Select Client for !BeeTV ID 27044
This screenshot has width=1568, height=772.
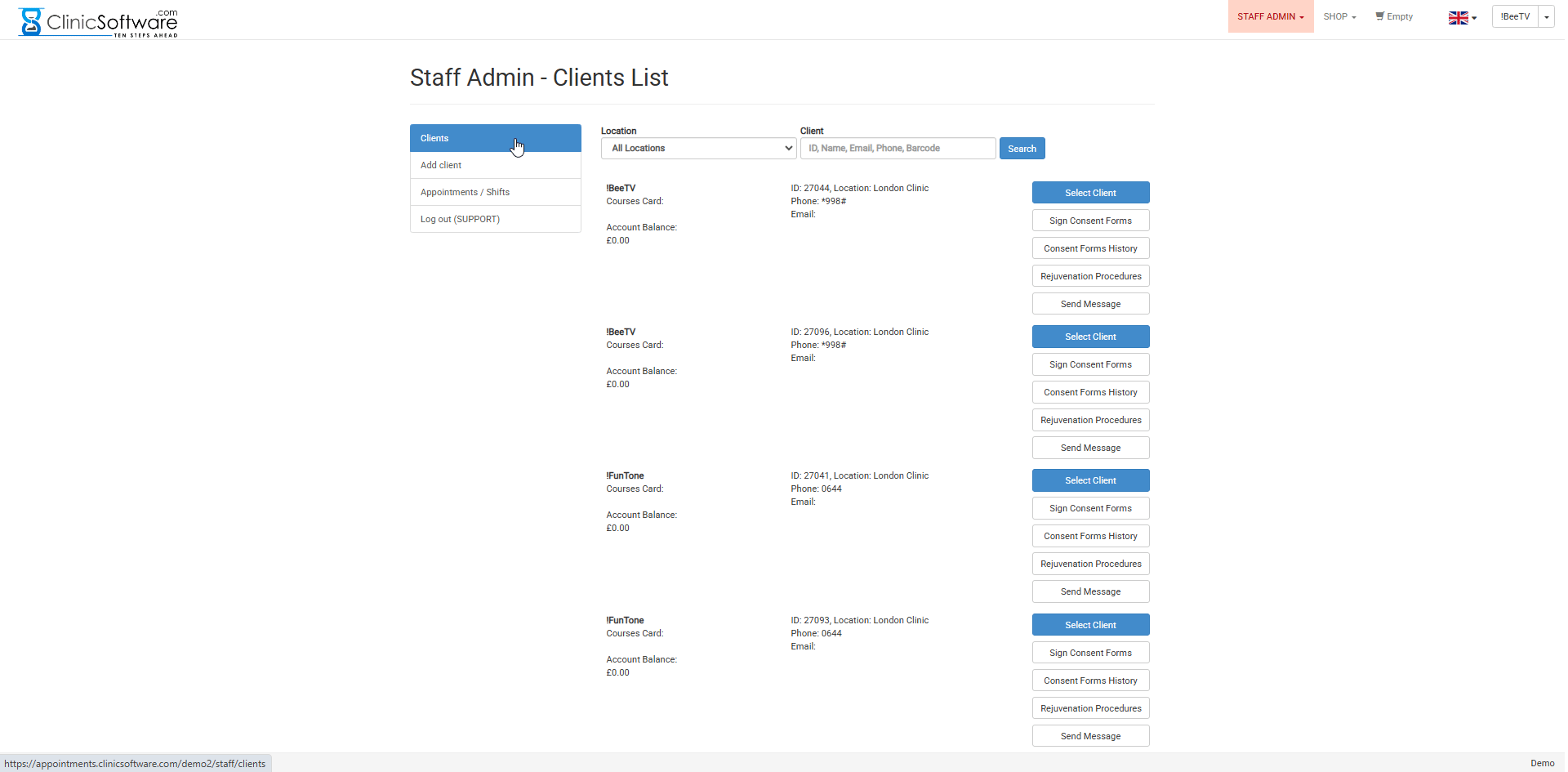[x=1090, y=192]
